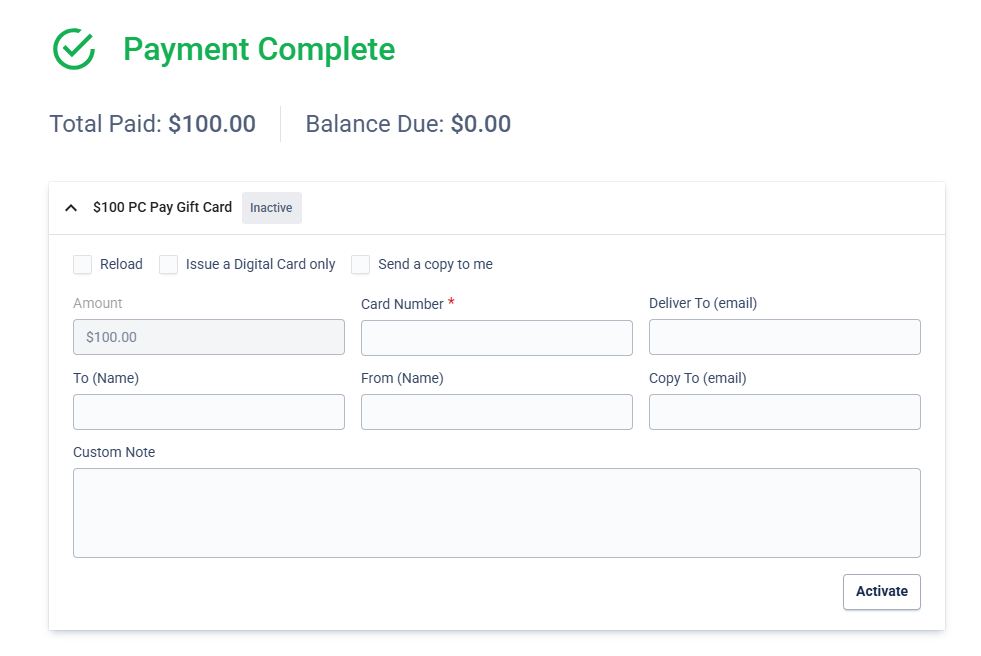Check Issue a Digital Card only
981x656 pixels.
(168, 265)
